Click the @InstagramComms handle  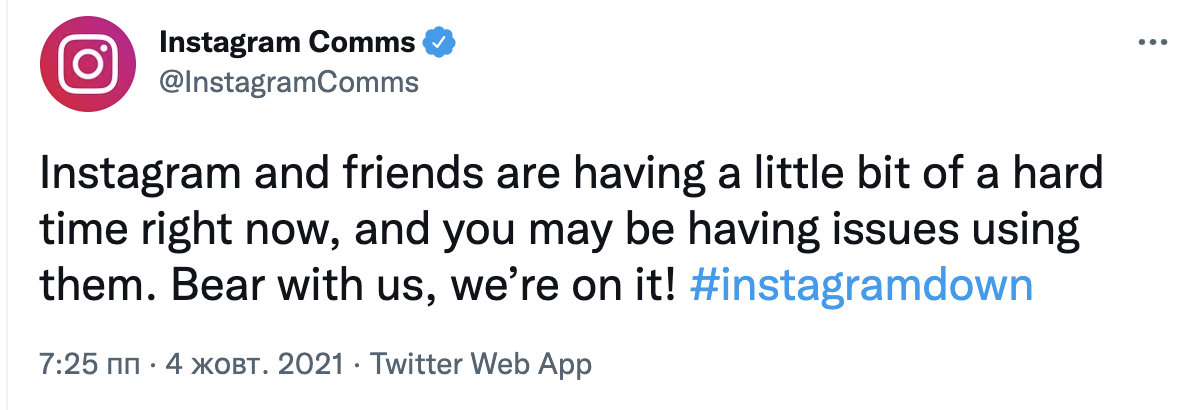pos(289,82)
